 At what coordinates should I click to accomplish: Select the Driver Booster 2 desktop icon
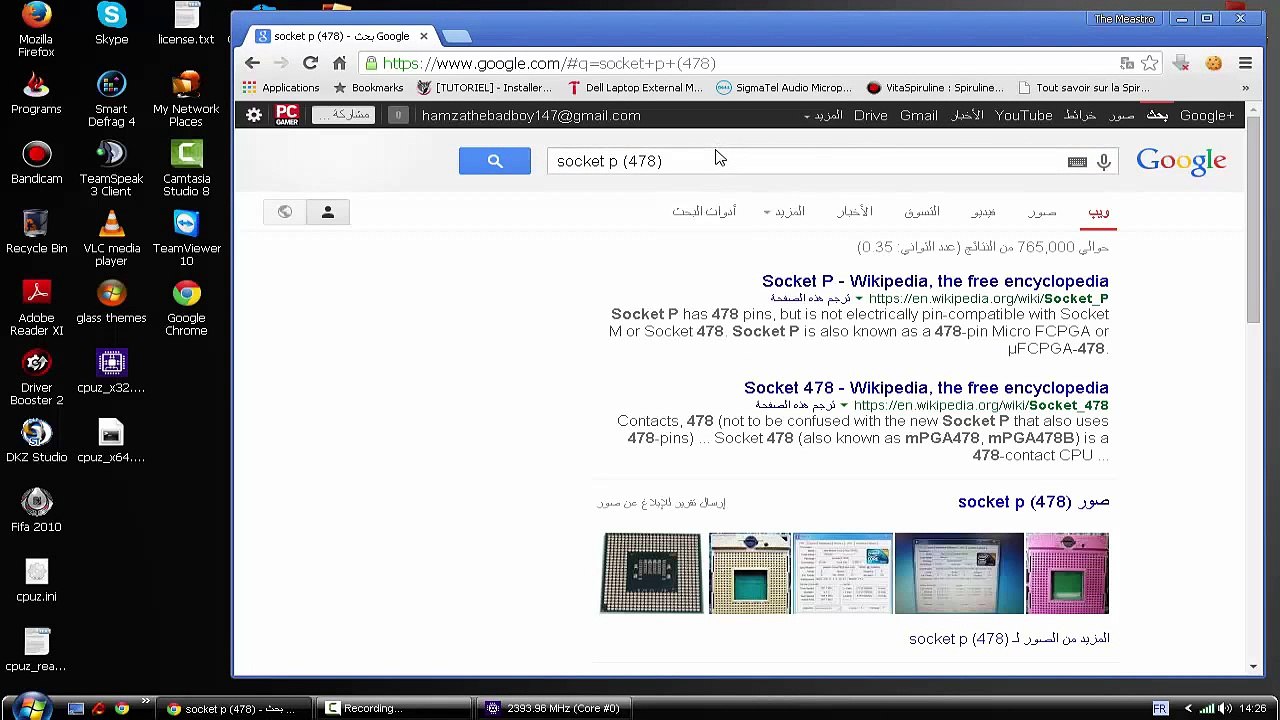pyautogui.click(x=36, y=377)
